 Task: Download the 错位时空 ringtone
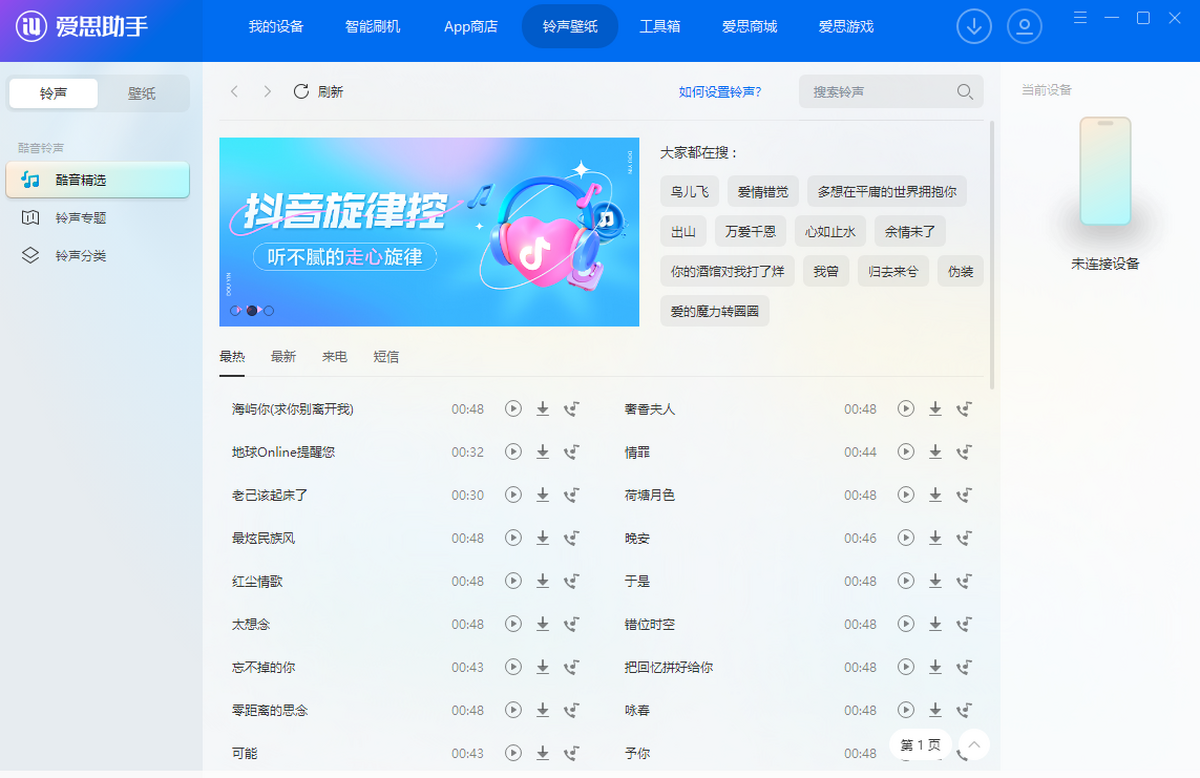[x=936, y=624]
